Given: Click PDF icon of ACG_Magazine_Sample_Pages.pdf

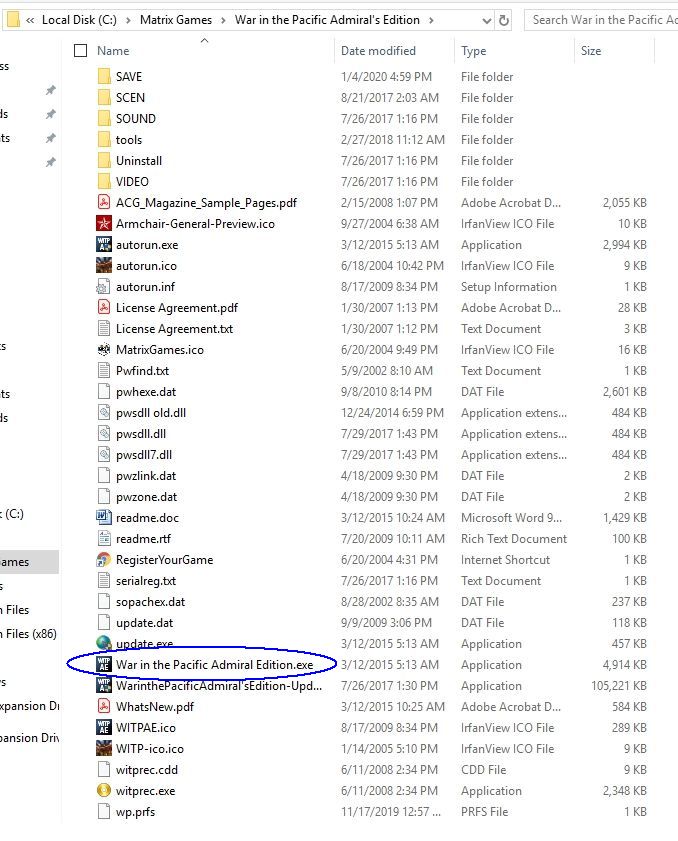Looking at the screenshot, I should pos(104,202).
